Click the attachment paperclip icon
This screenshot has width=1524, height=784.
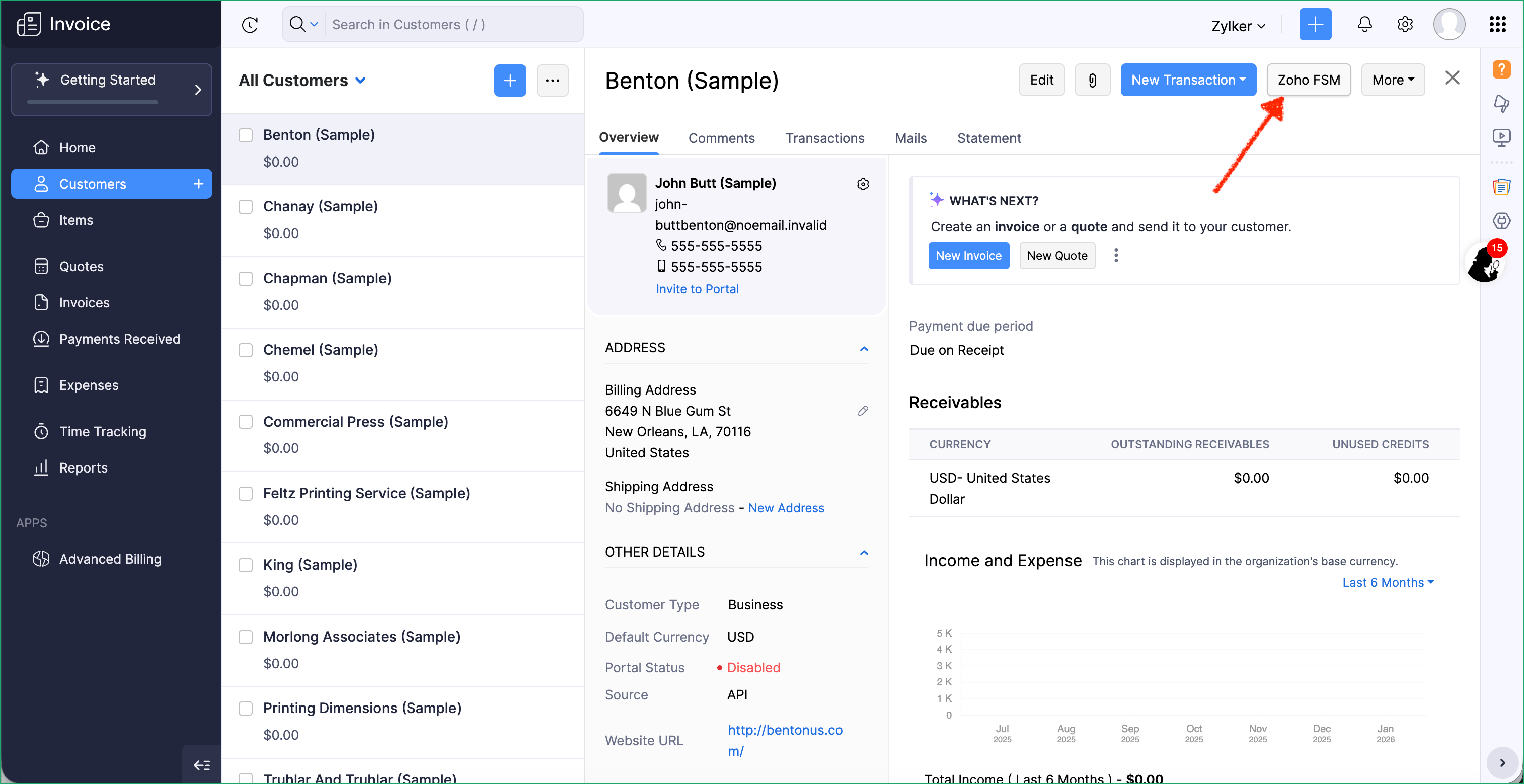pos(1092,80)
